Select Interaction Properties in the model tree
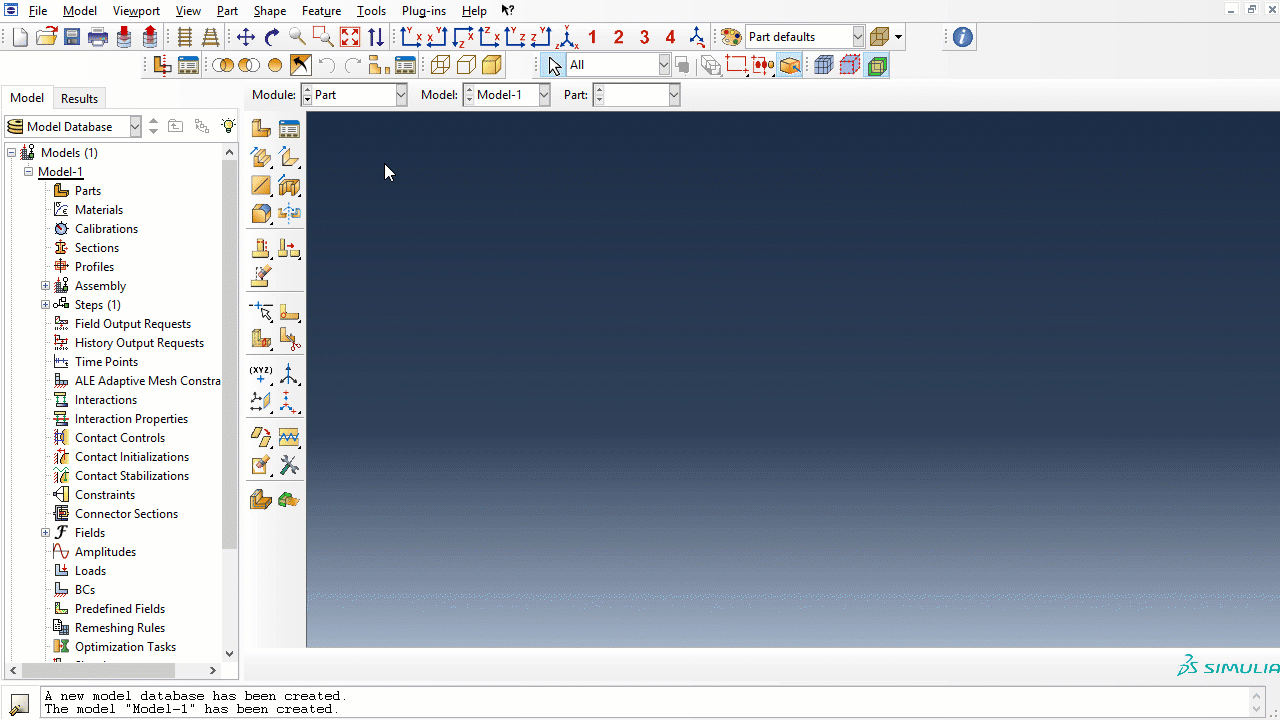 click(x=131, y=419)
